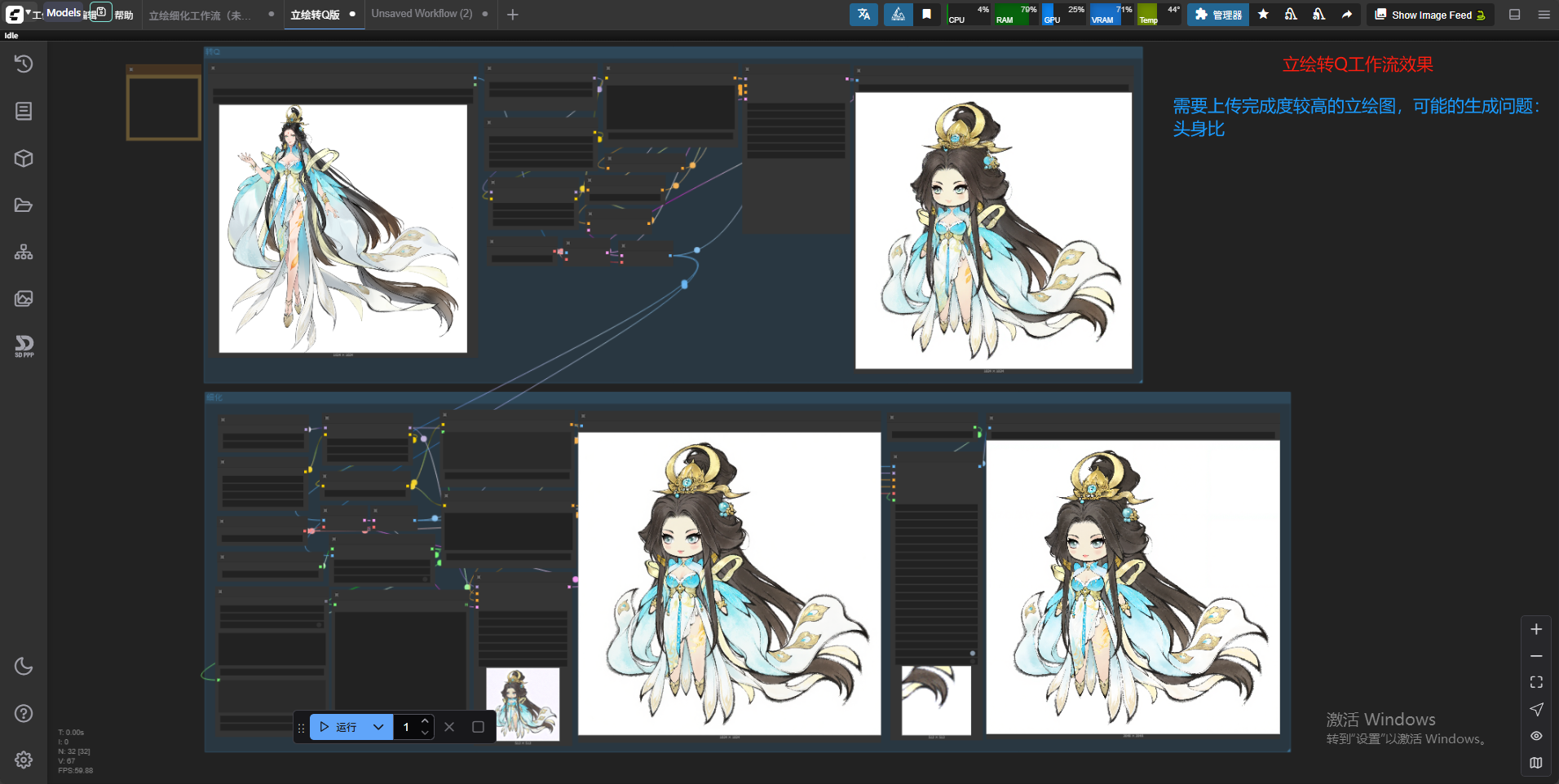This screenshot has width=1559, height=784.
Task: Open the workflows tree sidebar icon
Action: [24, 252]
